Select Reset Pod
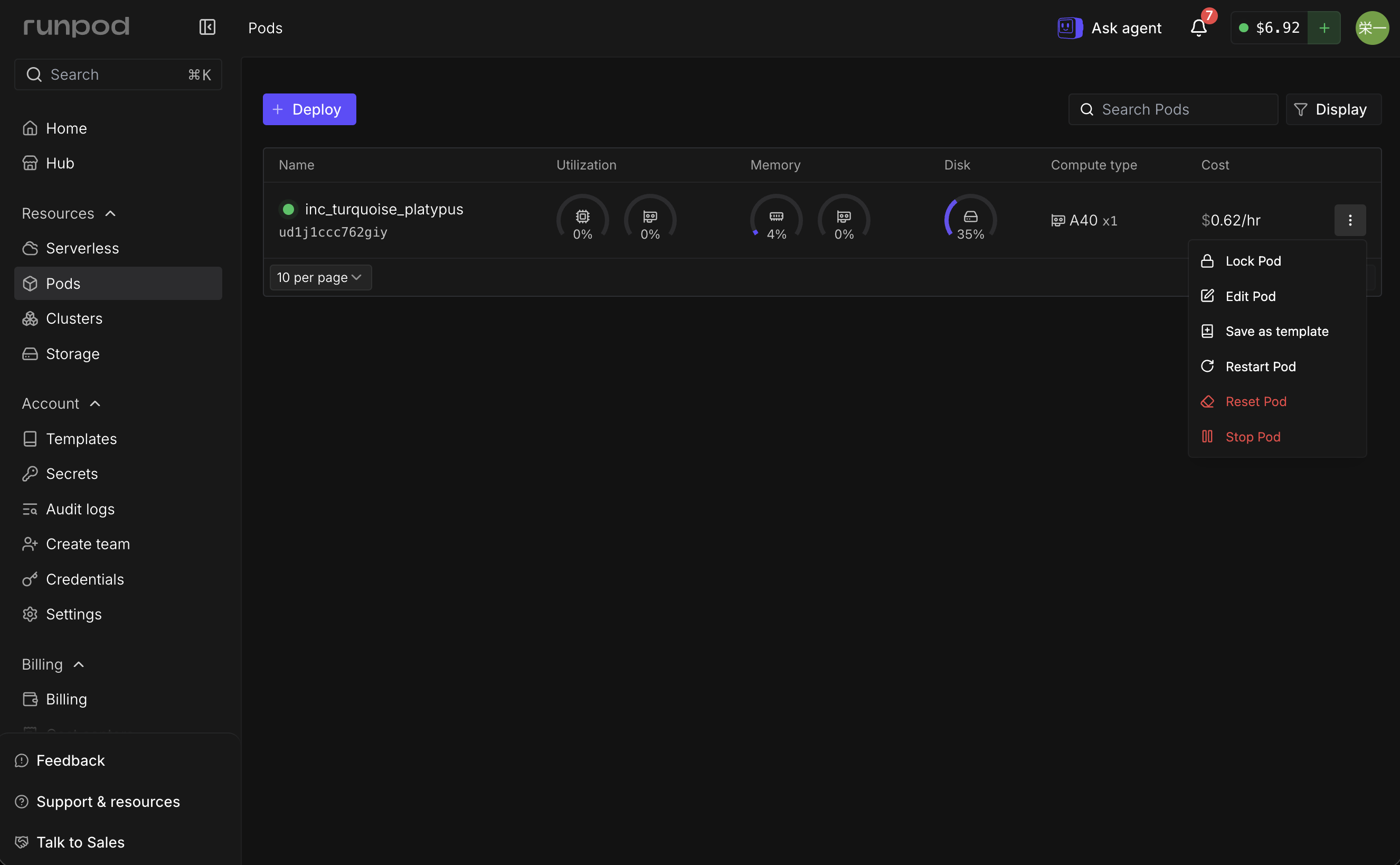 tap(1276, 401)
